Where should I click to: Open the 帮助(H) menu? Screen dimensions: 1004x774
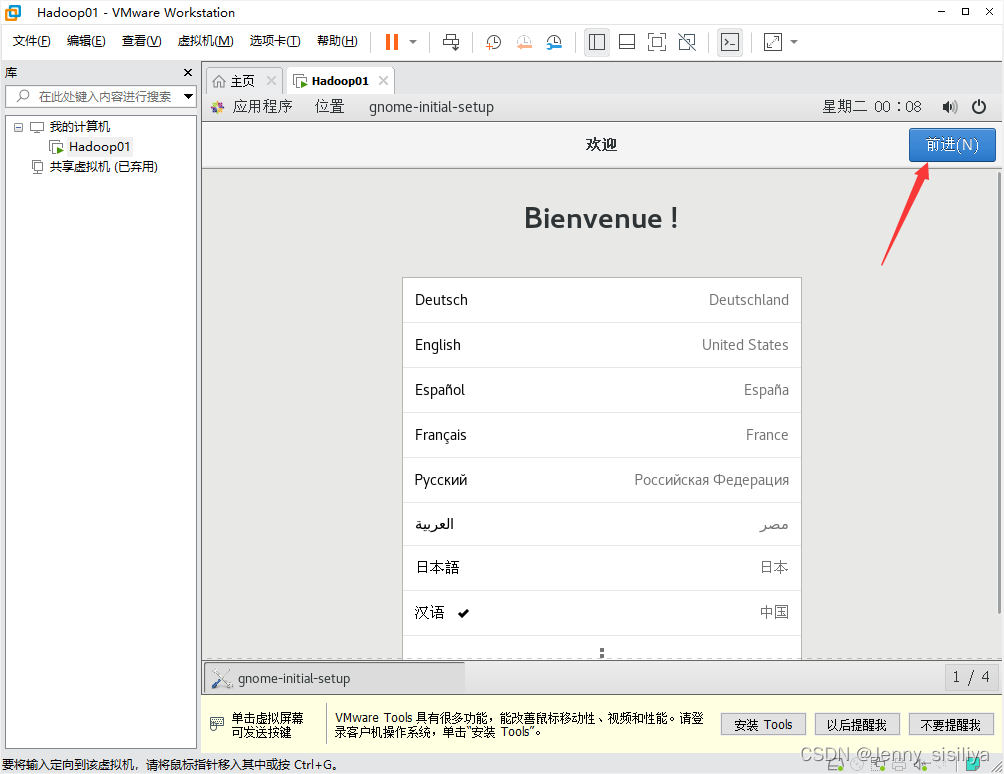[x=337, y=41]
